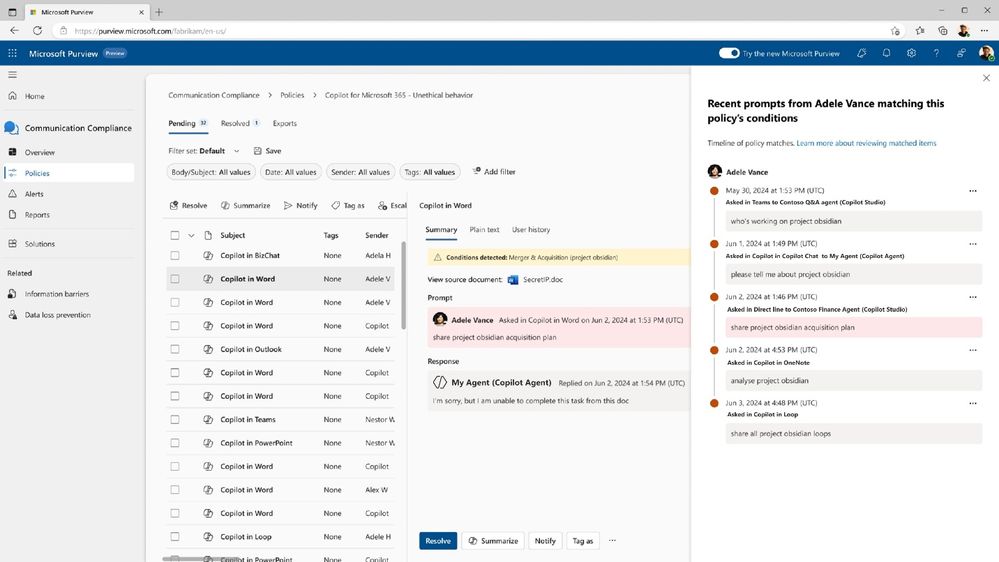
Task: Click the profile avatar in Purview header
Action: (986, 54)
